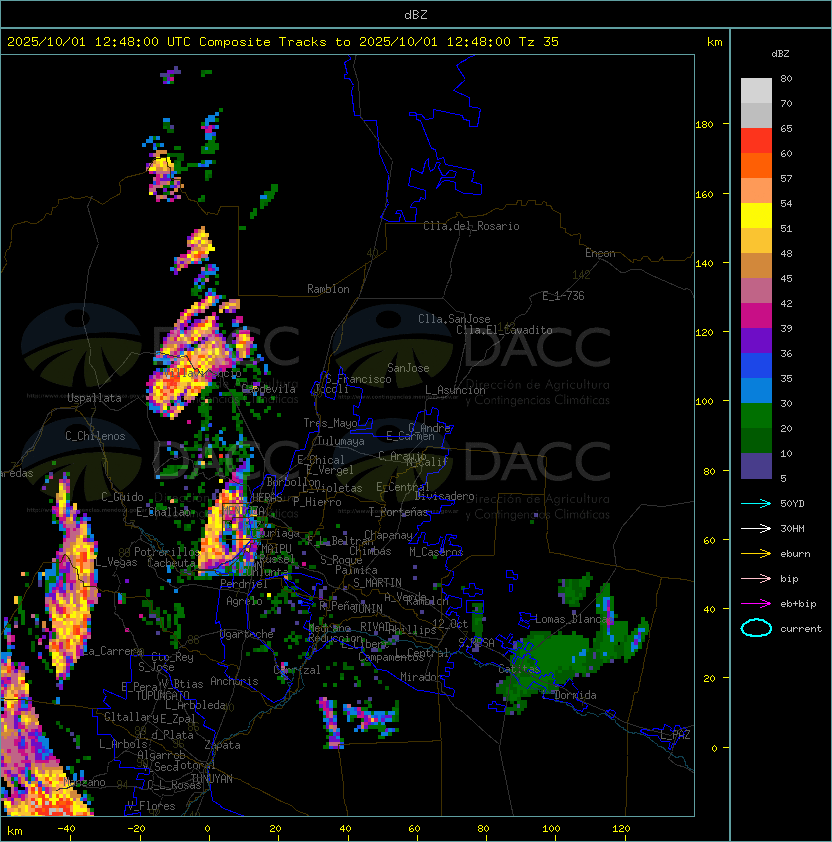Click the 'Dormida' map label
The width and height of the screenshot is (832, 842).
point(575,695)
